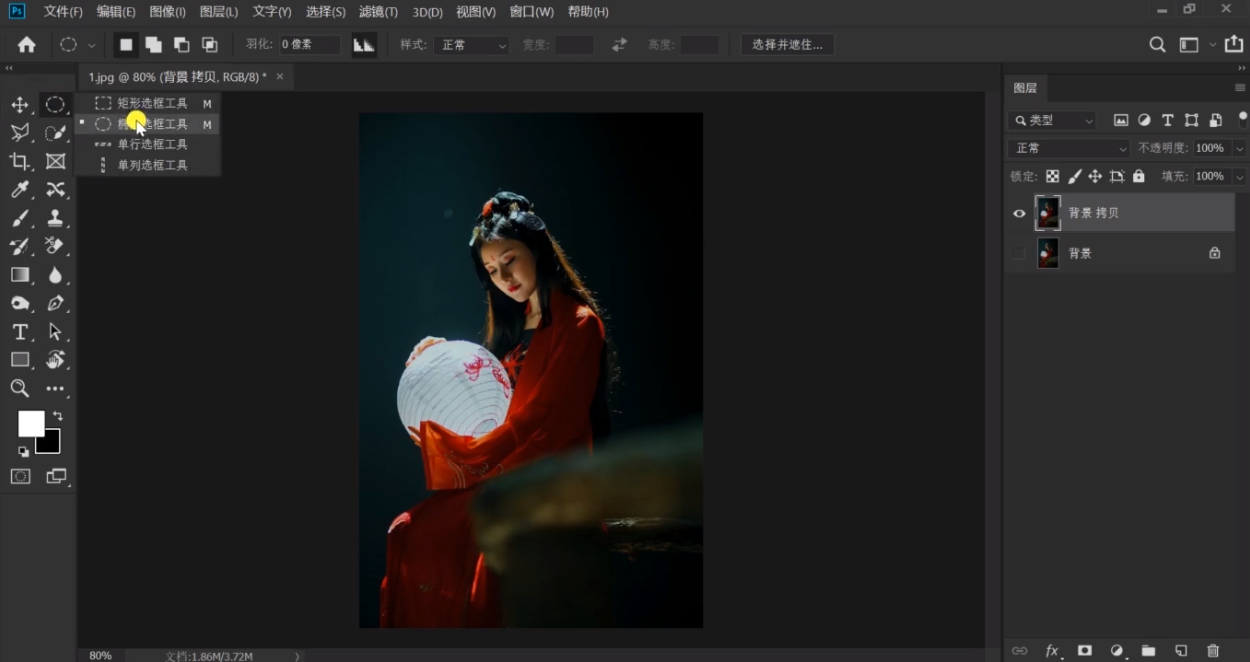
Task: Toggle adjustment layer filter icon
Action: click(x=1144, y=120)
